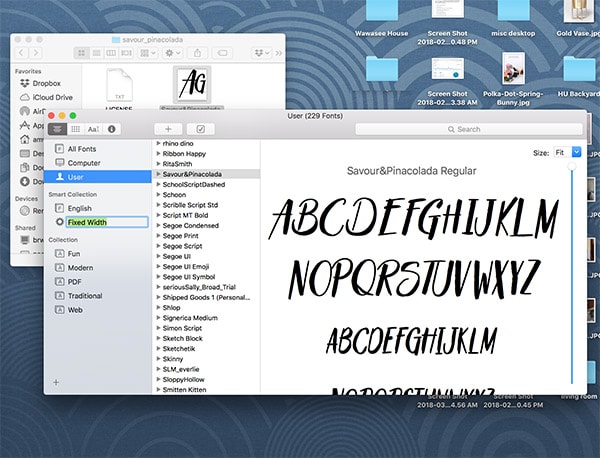Click the Fixed Width name field
Image resolution: width=600 pixels, height=458 pixels.
coord(107,222)
